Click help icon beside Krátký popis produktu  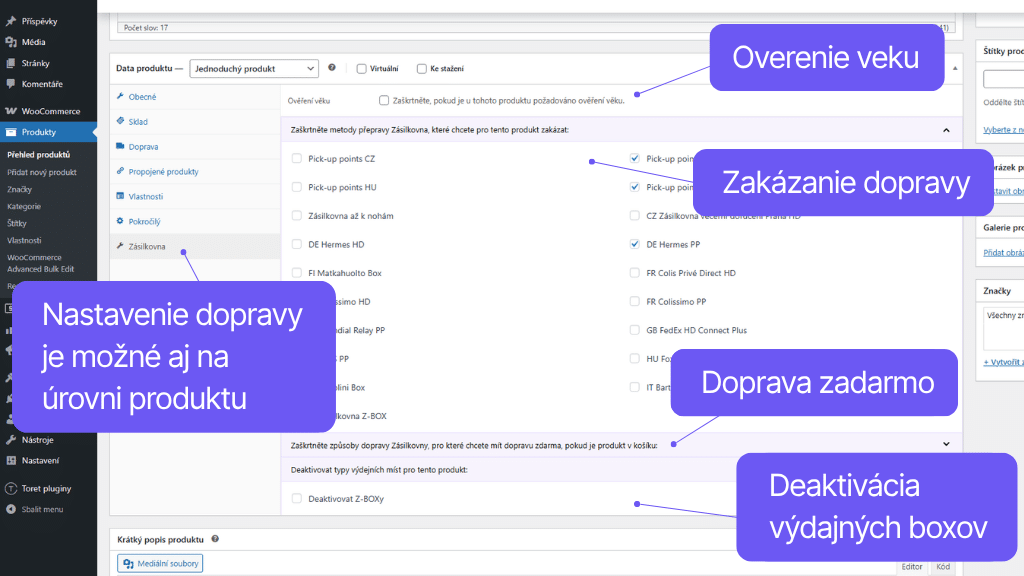pyautogui.click(x=215, y=539)
